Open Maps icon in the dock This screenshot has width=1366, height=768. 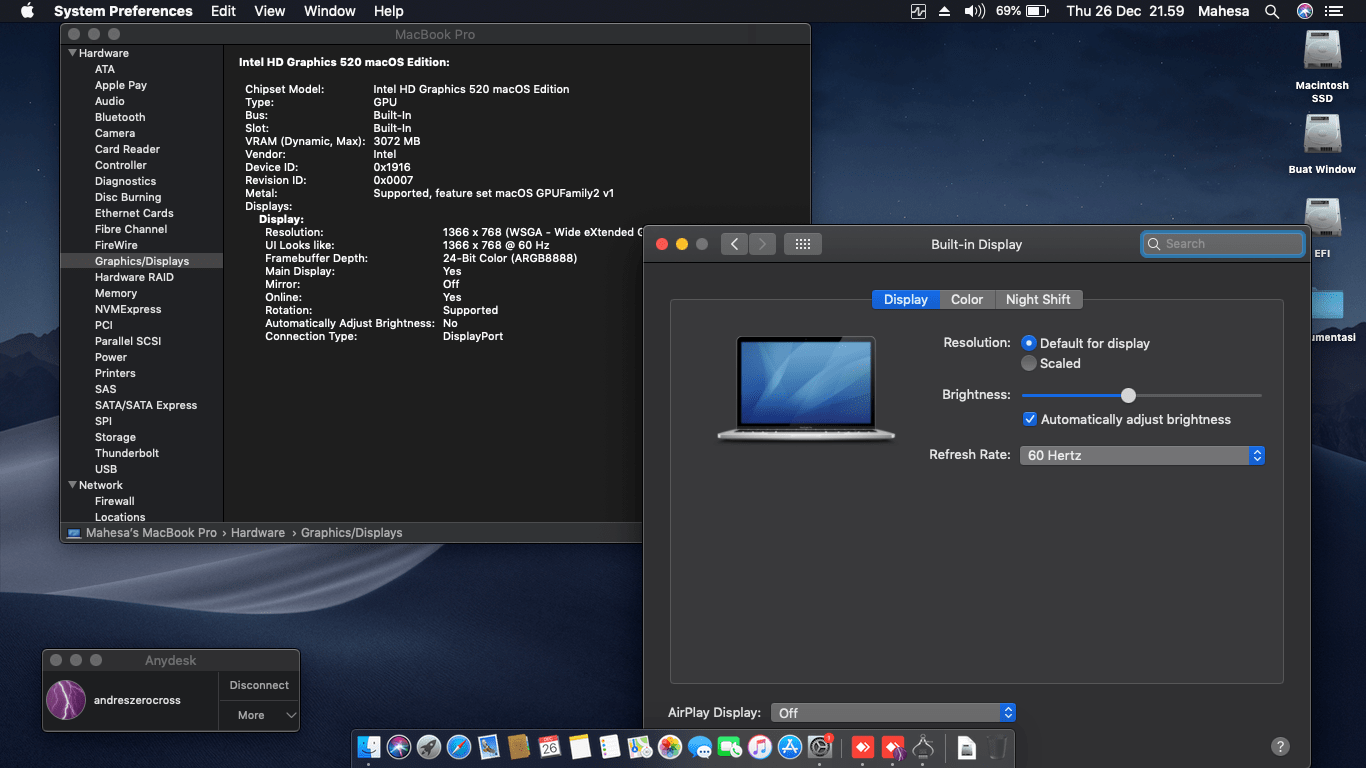click(640, 746)
